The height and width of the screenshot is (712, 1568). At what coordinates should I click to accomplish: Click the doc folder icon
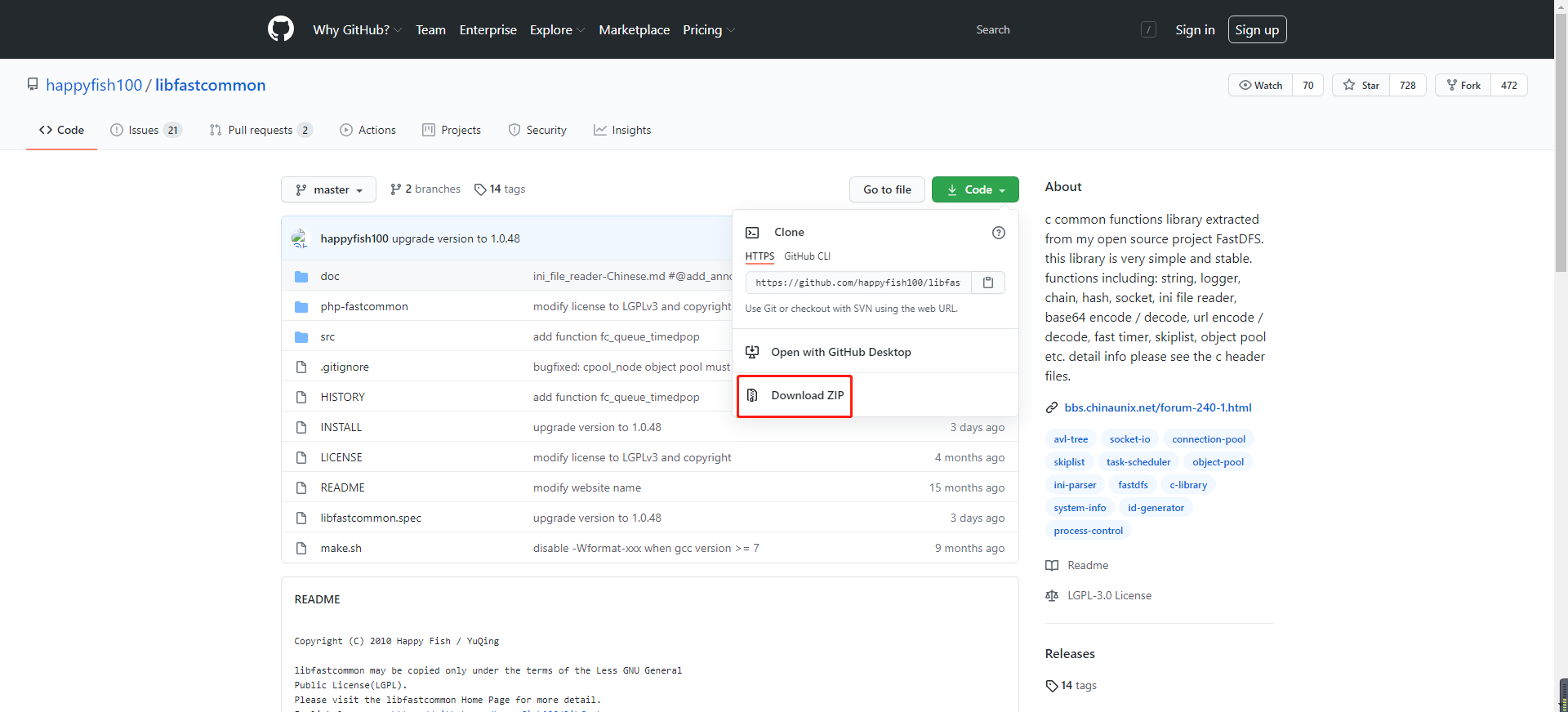point(301,277)
